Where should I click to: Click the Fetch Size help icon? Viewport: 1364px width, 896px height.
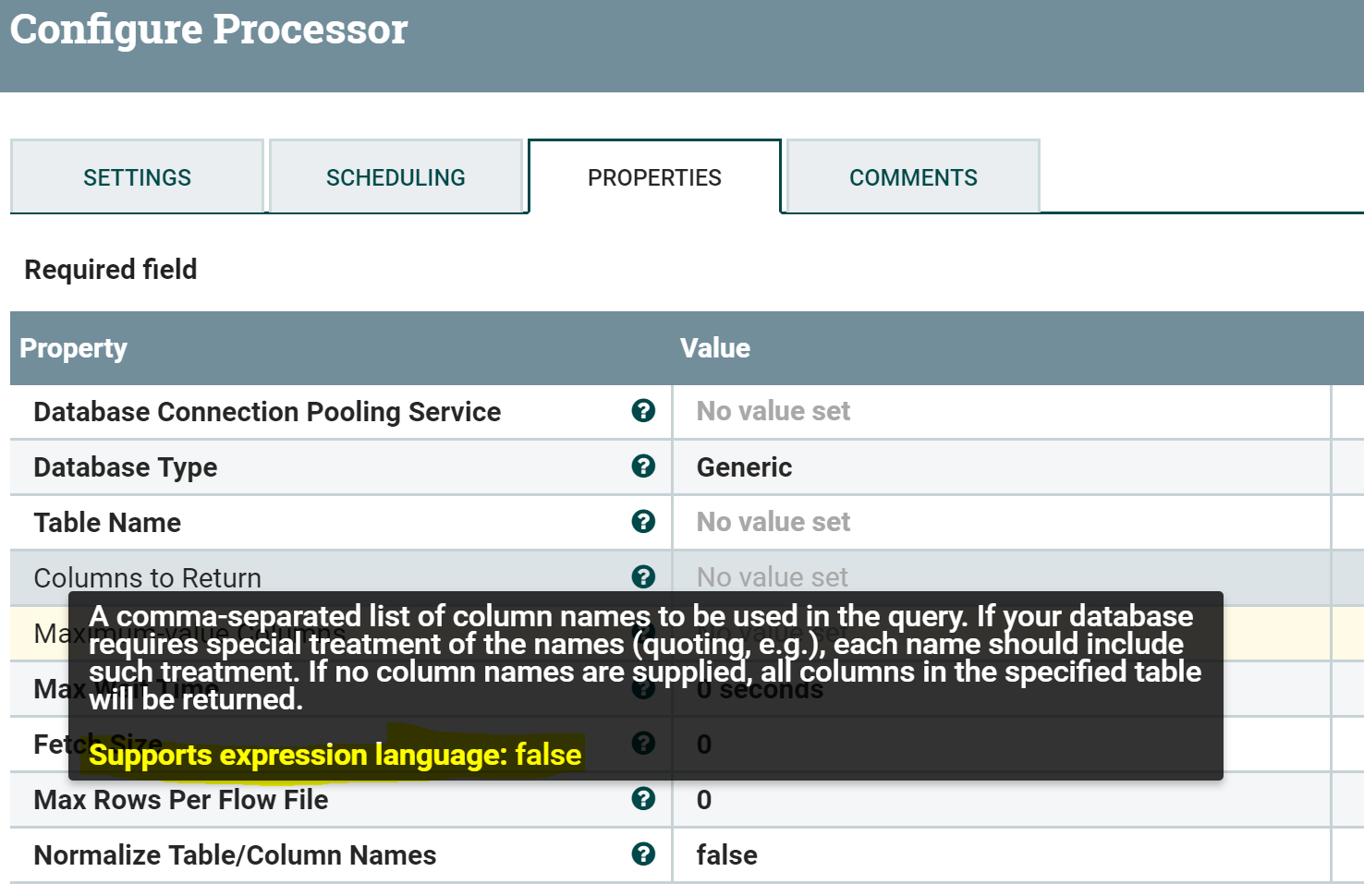(x=643, y=744)
